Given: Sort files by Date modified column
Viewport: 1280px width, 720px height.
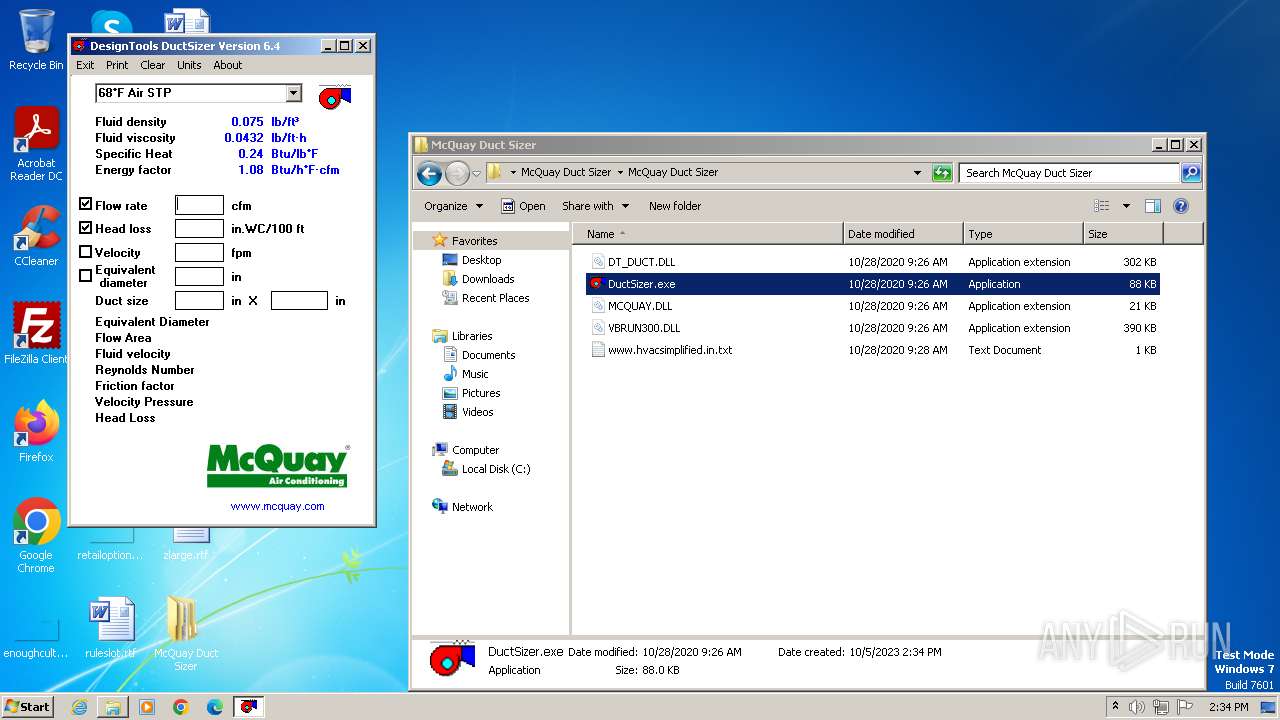Looking at the screenshot, I should click(x=904, y=234).
